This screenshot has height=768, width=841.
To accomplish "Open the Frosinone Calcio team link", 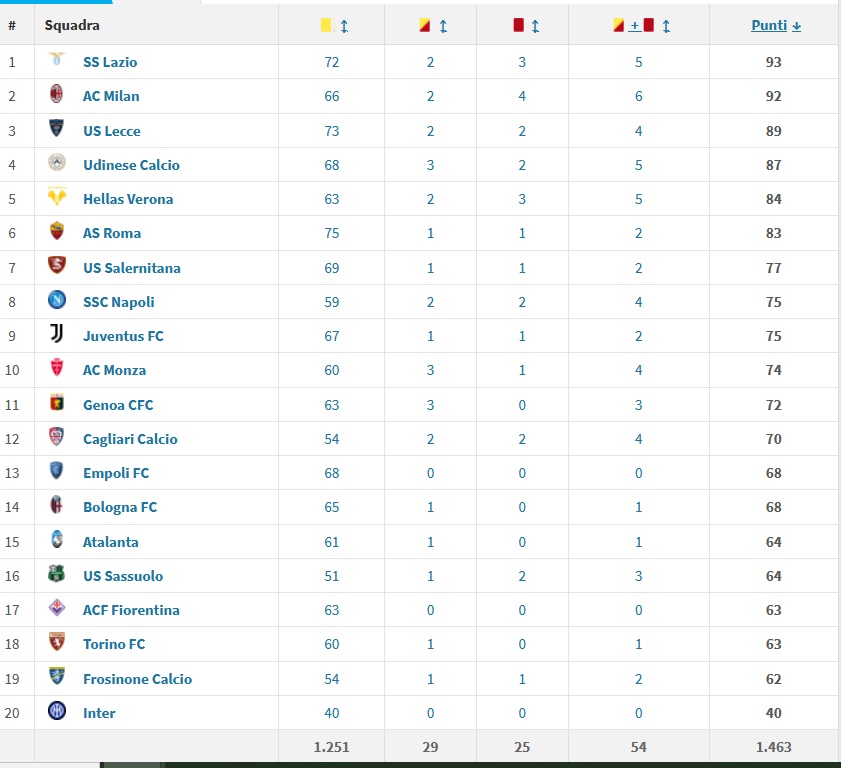I will (x=137, y=679).
